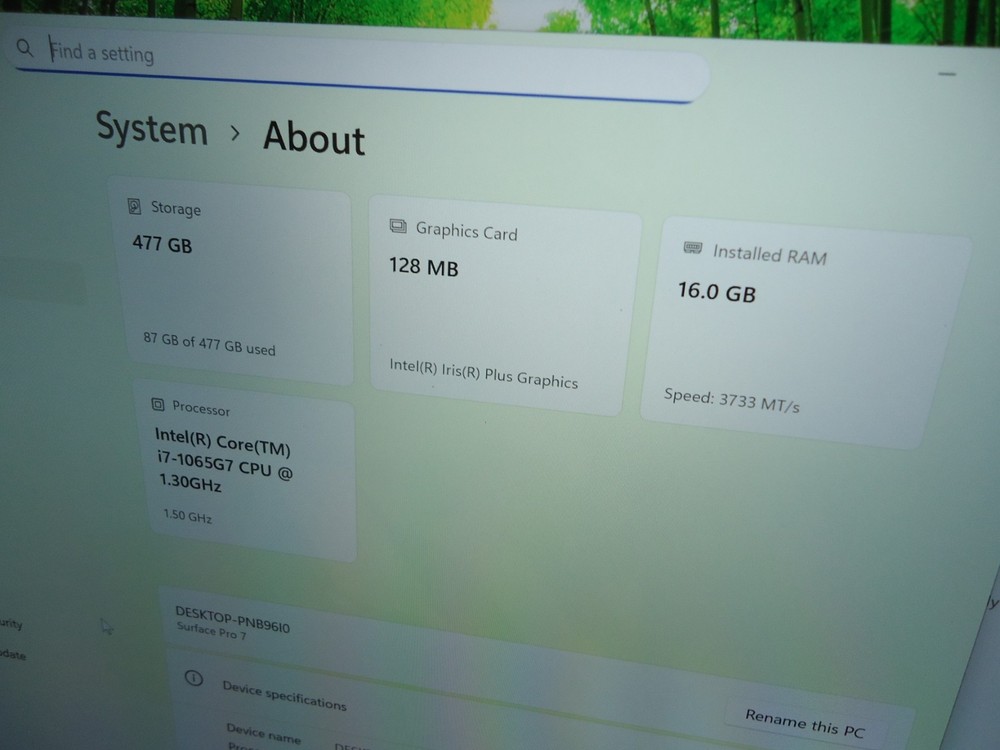Click the Graphics Card icon
The image size is (1000, 750).
[x=398, y=227]
